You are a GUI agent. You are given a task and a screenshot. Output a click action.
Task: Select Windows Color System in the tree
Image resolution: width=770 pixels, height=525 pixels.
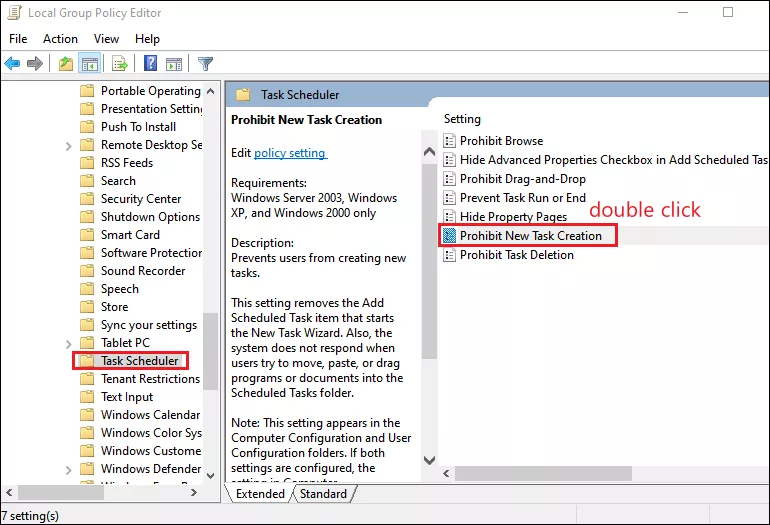(x=151, y=433)
